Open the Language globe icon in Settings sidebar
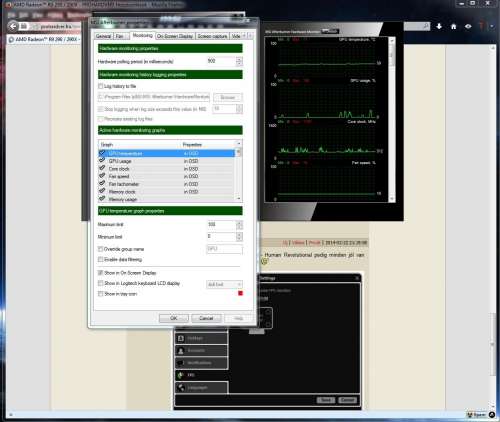This screenshot has height=422, width=500. click(181, 387)
